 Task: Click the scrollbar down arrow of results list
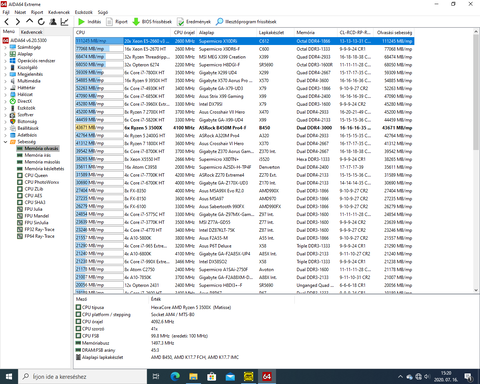pyautogui.click(x=476, y=291)
